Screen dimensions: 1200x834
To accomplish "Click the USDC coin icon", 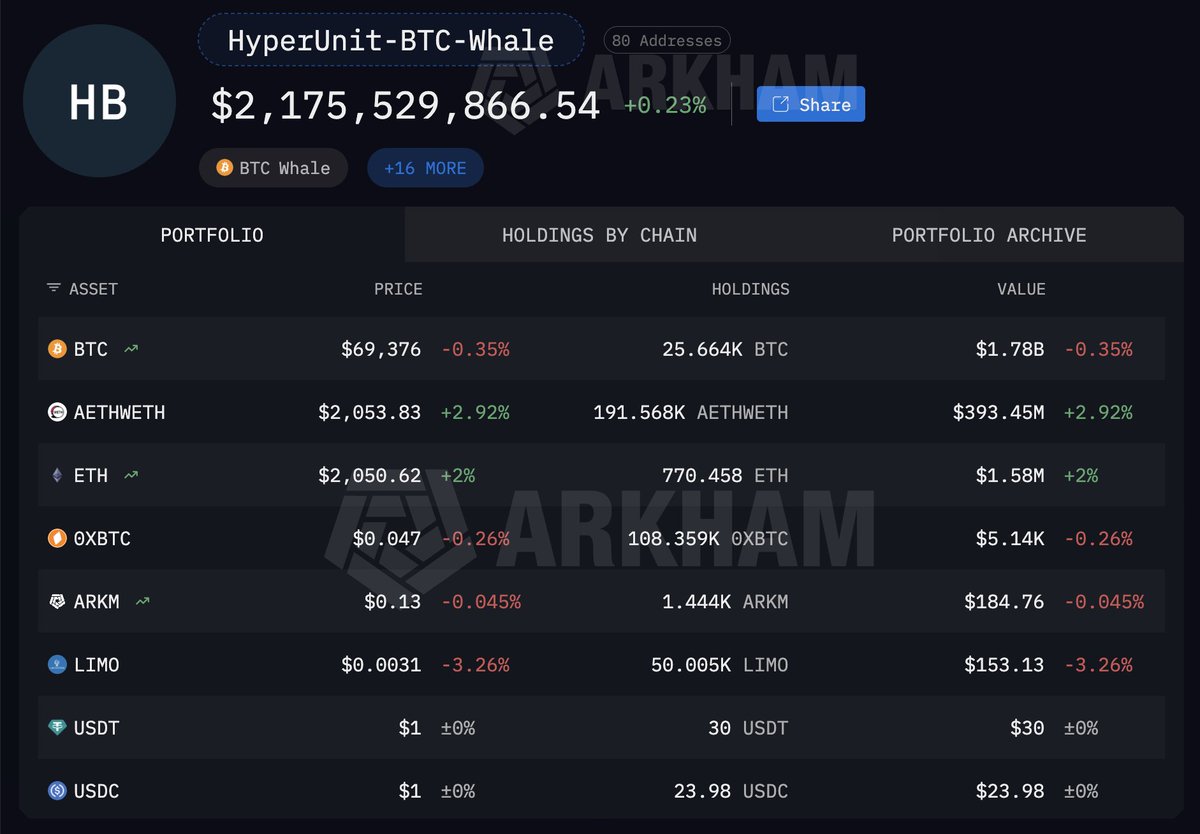I will [x=57, y=791].
